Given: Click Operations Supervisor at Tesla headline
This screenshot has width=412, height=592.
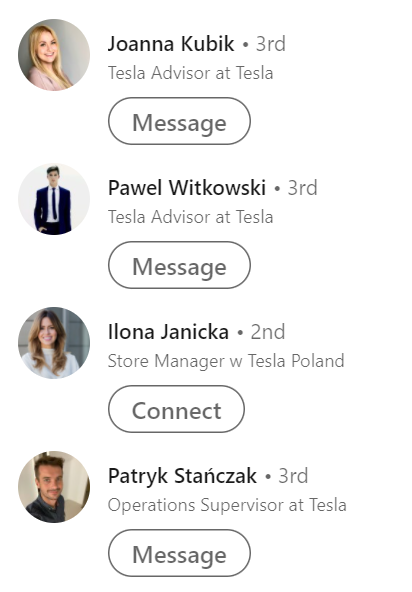Looking at the screenshot, I should [227, 505].
